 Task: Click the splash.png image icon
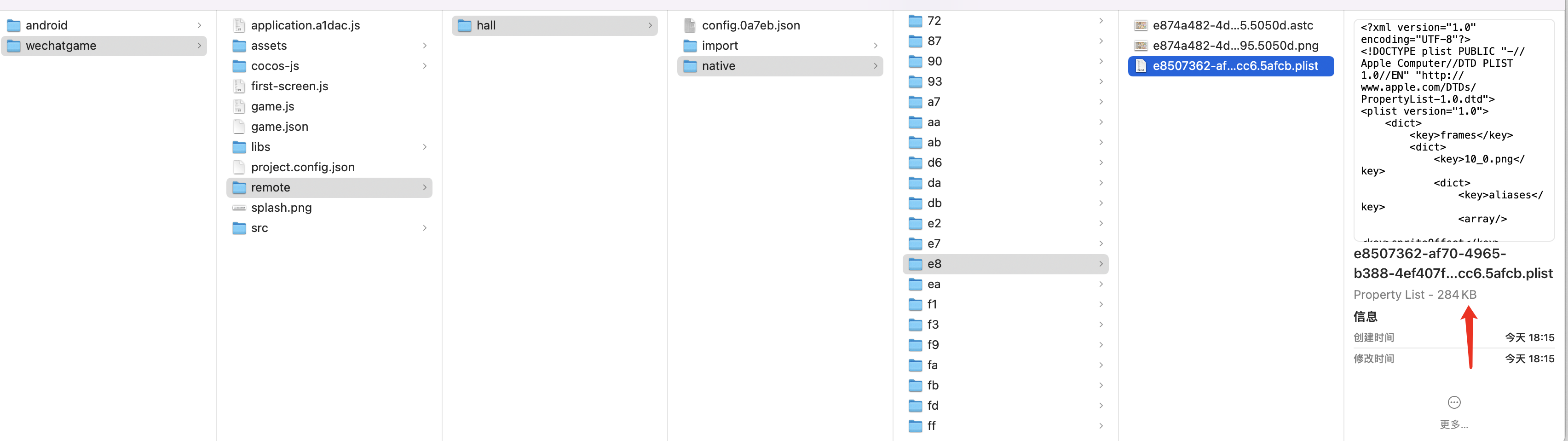tap(239, 208)
